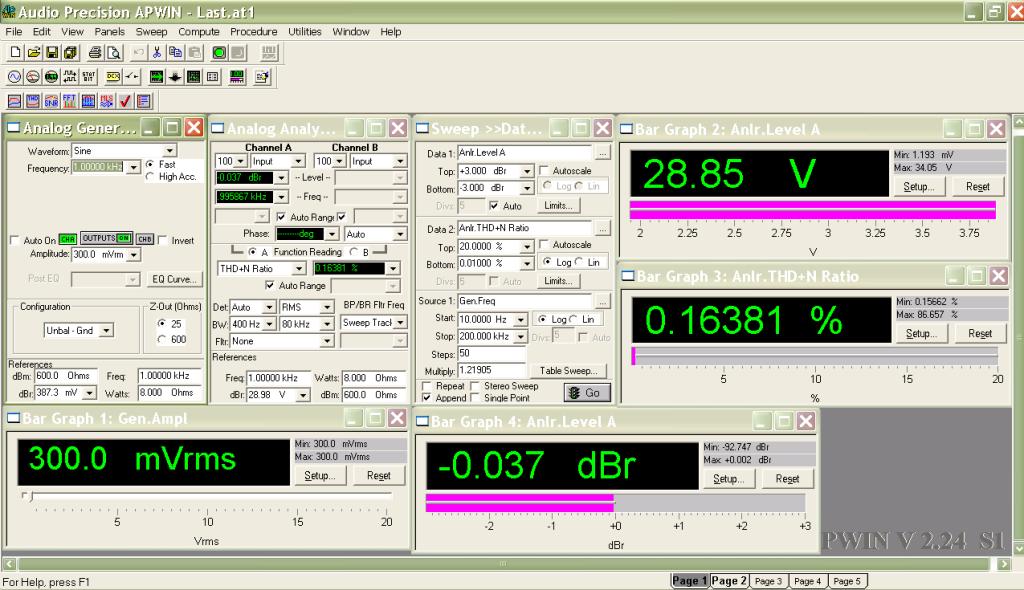Open the 80 kHz low-pass dropdown
1024x590 pixels.
[x=327, y=324]
